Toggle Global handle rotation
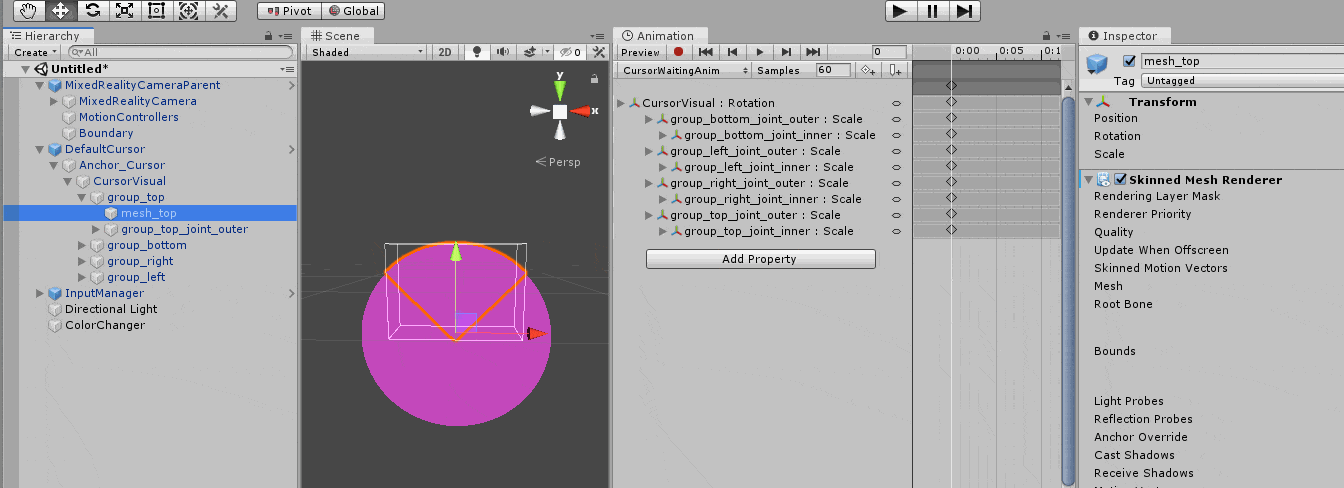 pyautogui.click(x=352, y=11)
